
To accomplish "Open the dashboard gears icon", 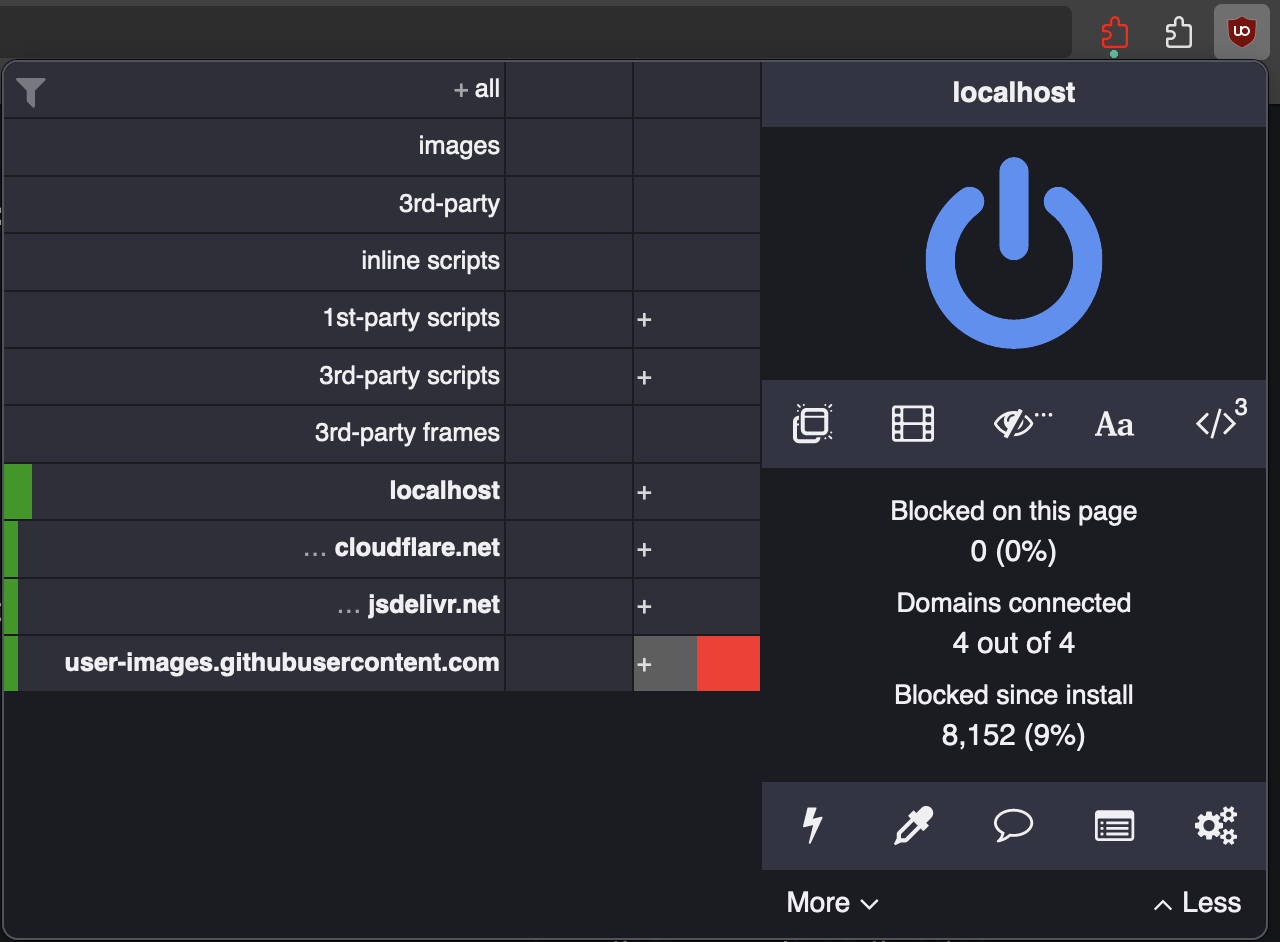I will (1215, 826).
